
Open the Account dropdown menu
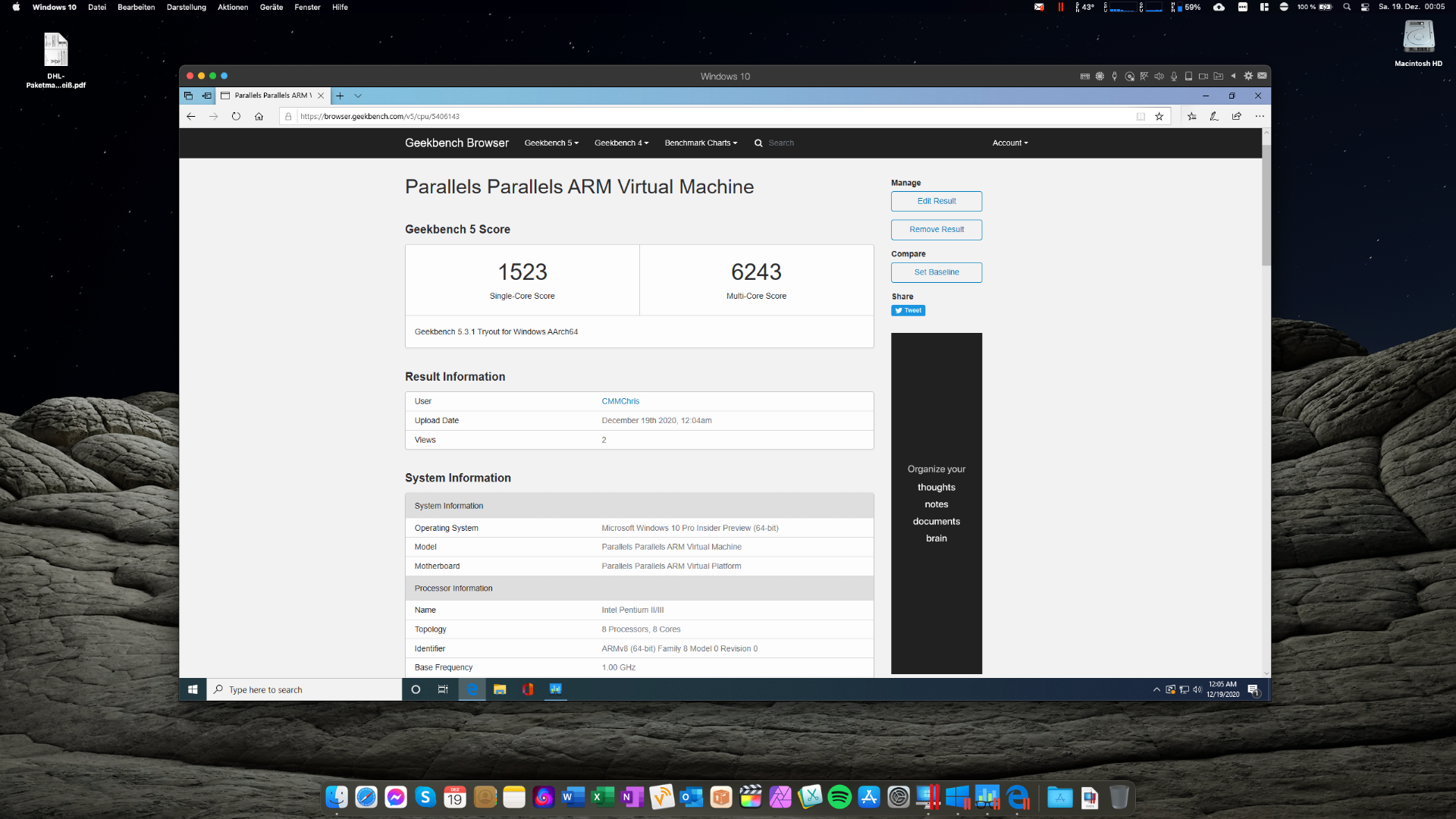[1010, 143]
